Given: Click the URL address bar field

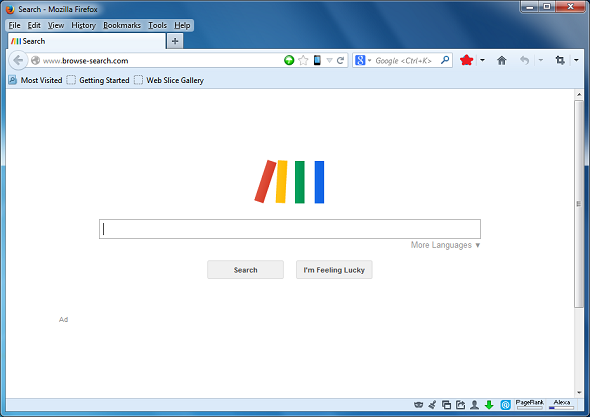Looking at the screenshot, I should [x=162, y=60].
